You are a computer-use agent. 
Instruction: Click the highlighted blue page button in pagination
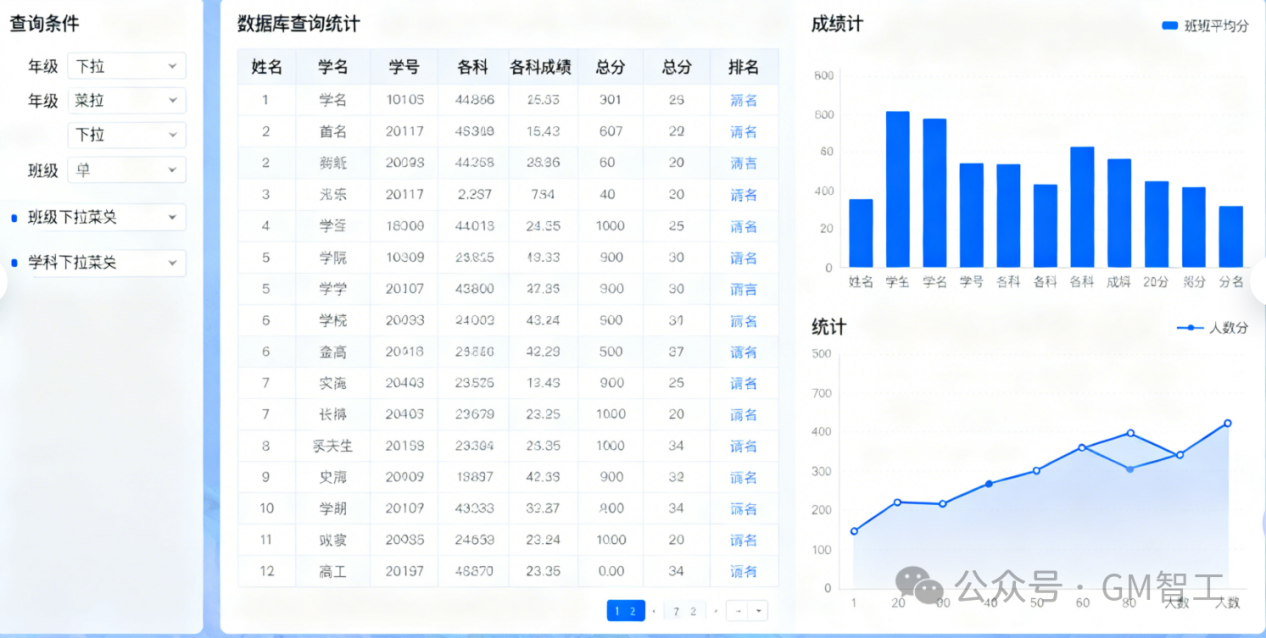click(x=625, y=611)
